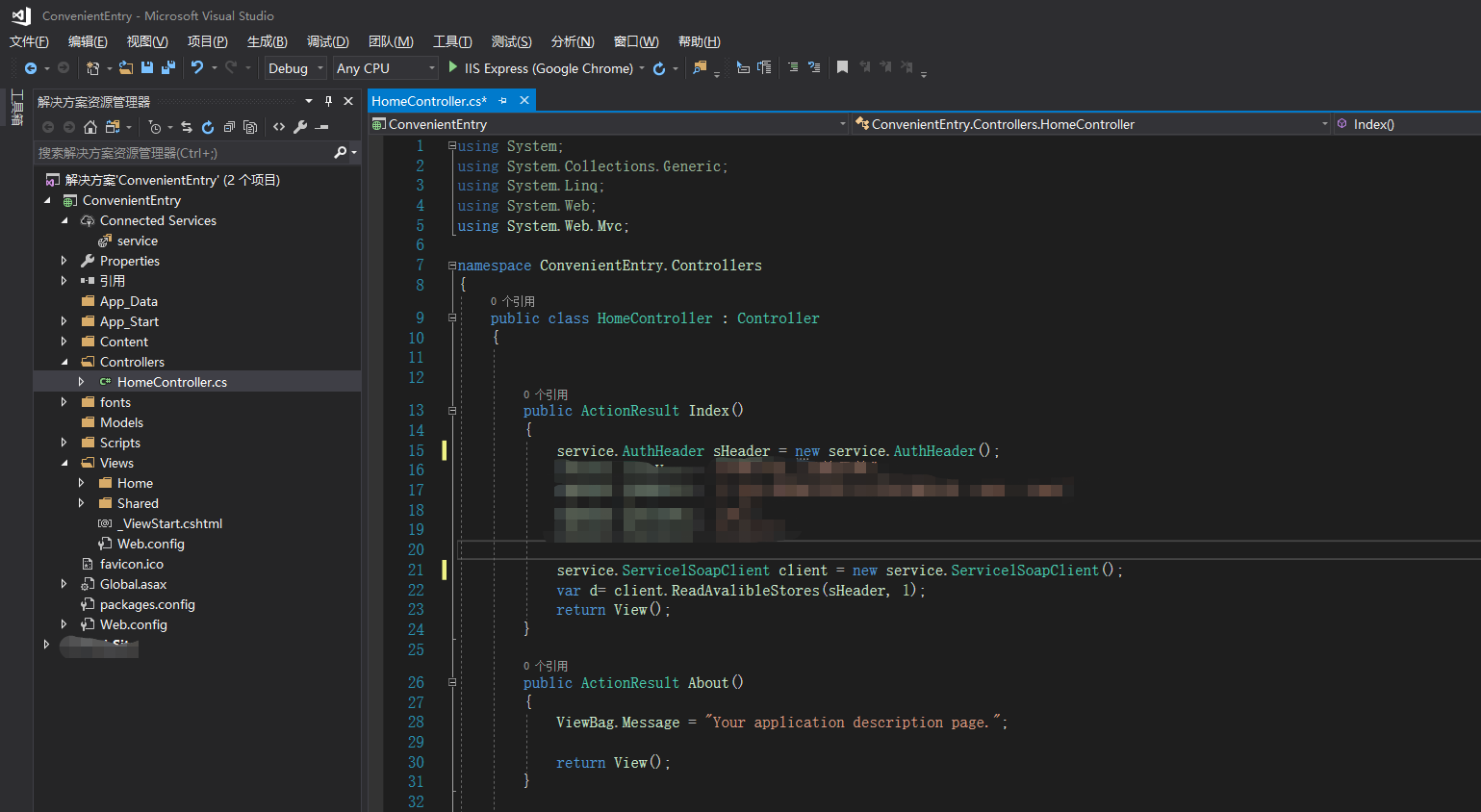This screenshot has width=1481, height=812.
Task: Expand the App_Start folder
Action: pyautogui.click(x=64, y=321)
